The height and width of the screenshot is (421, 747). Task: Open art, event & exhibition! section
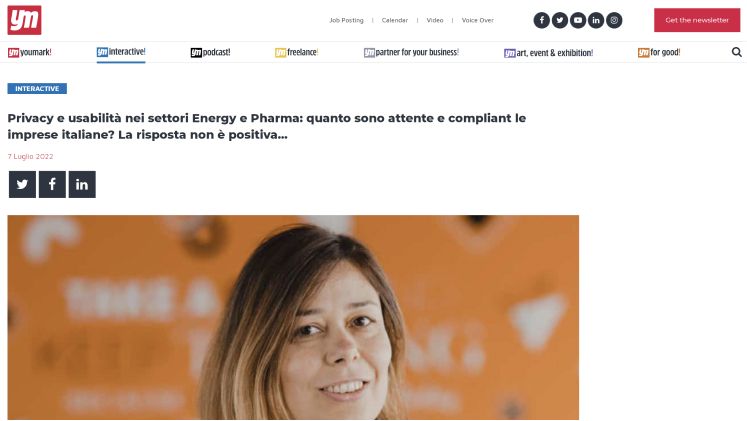(548, 53)
